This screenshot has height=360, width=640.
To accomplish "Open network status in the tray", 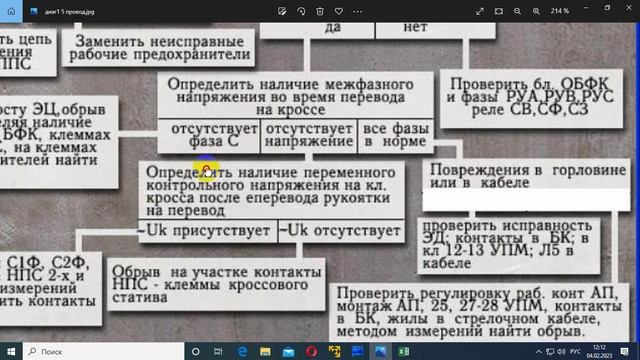I will point(550,351).
